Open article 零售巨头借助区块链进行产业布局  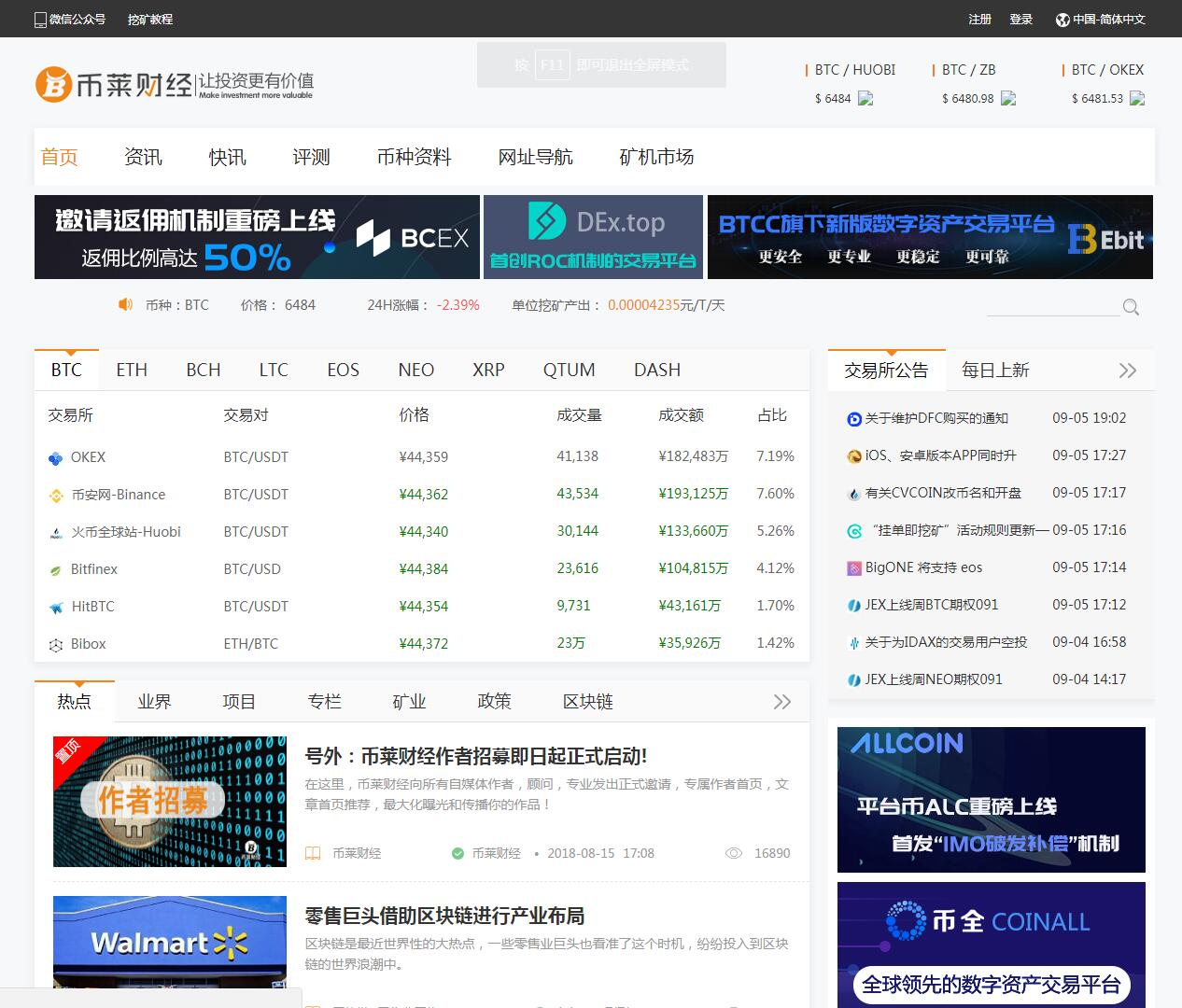[x=444, y=916]
